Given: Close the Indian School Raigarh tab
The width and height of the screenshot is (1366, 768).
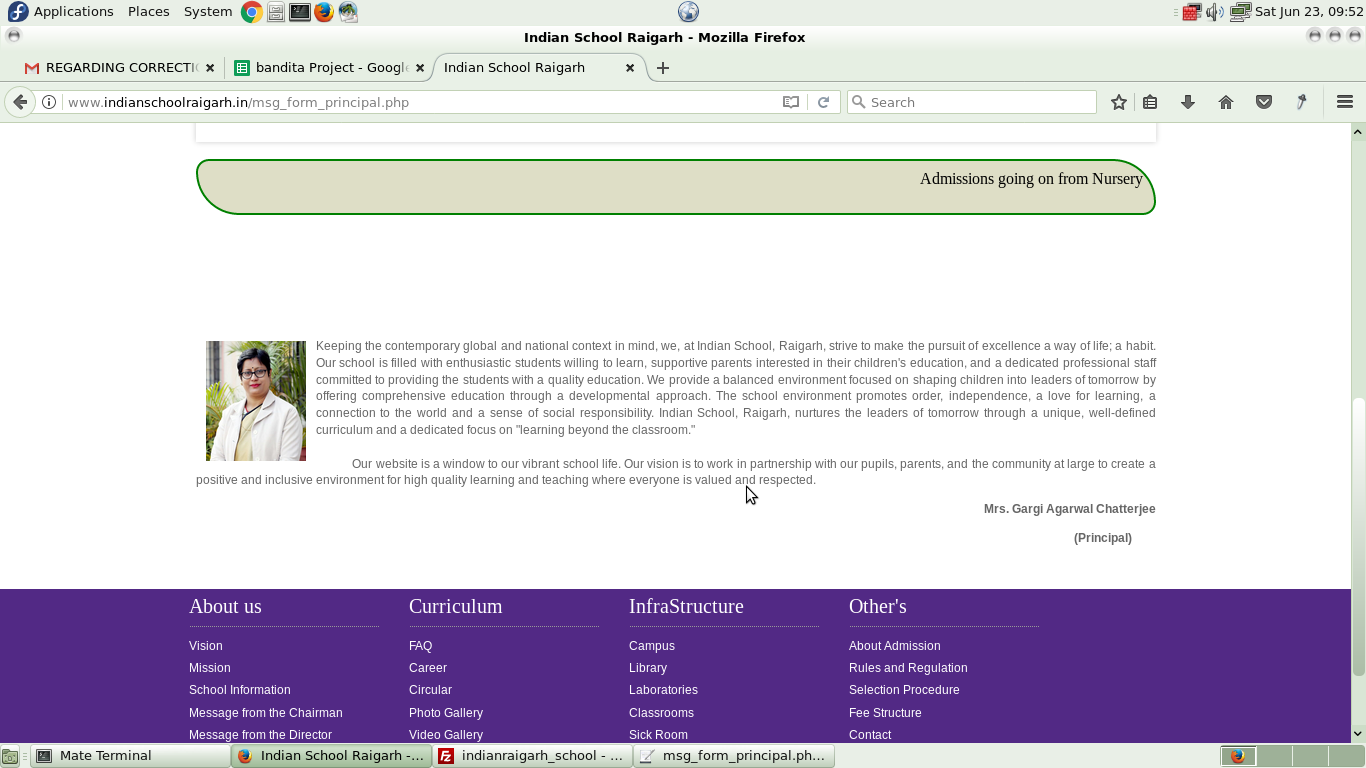Looking at the screenshot, I should point(630,68).
